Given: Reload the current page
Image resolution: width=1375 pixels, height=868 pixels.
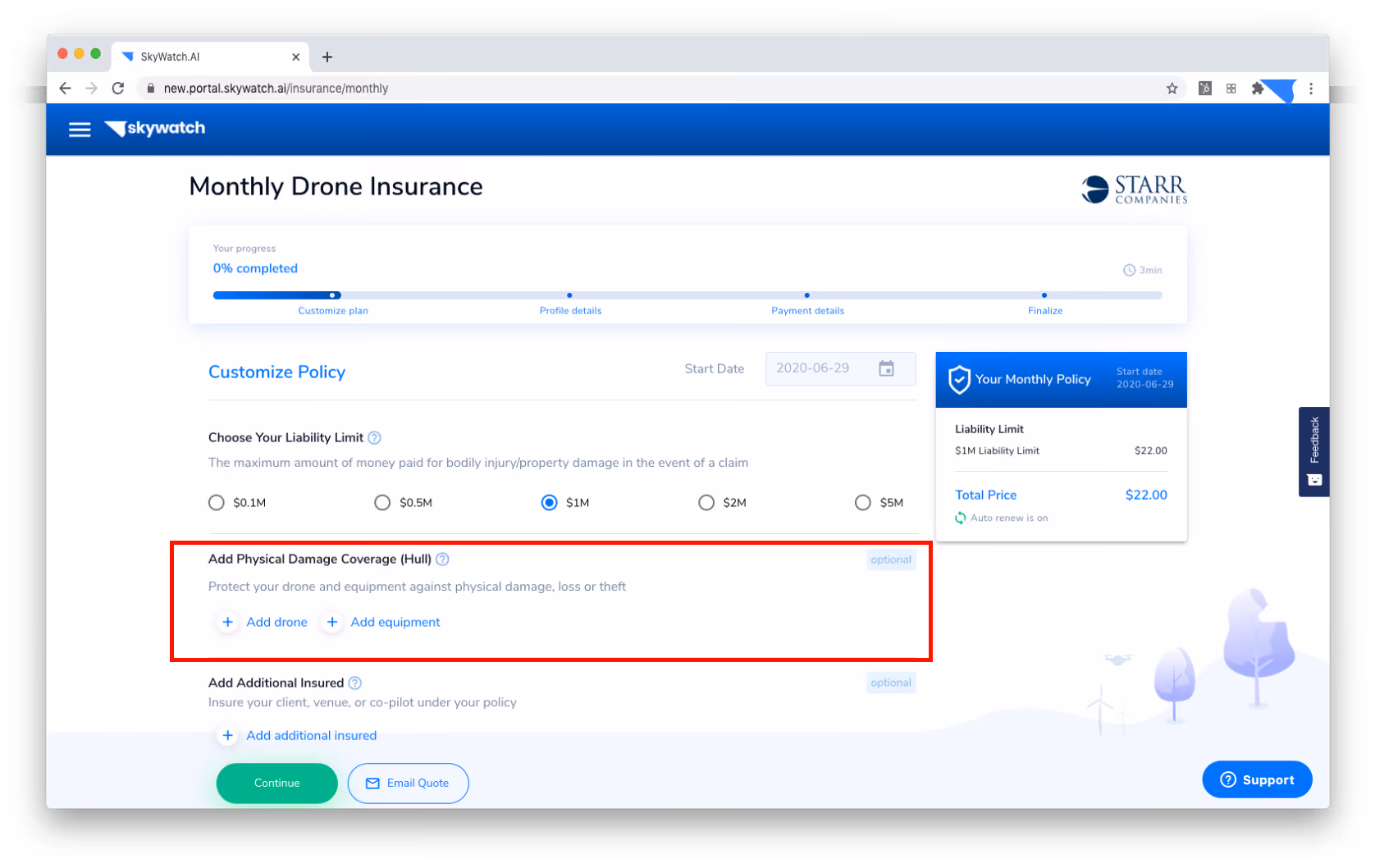Looking at the screenshot, I should pyautogui.click(x=118, y=89).
